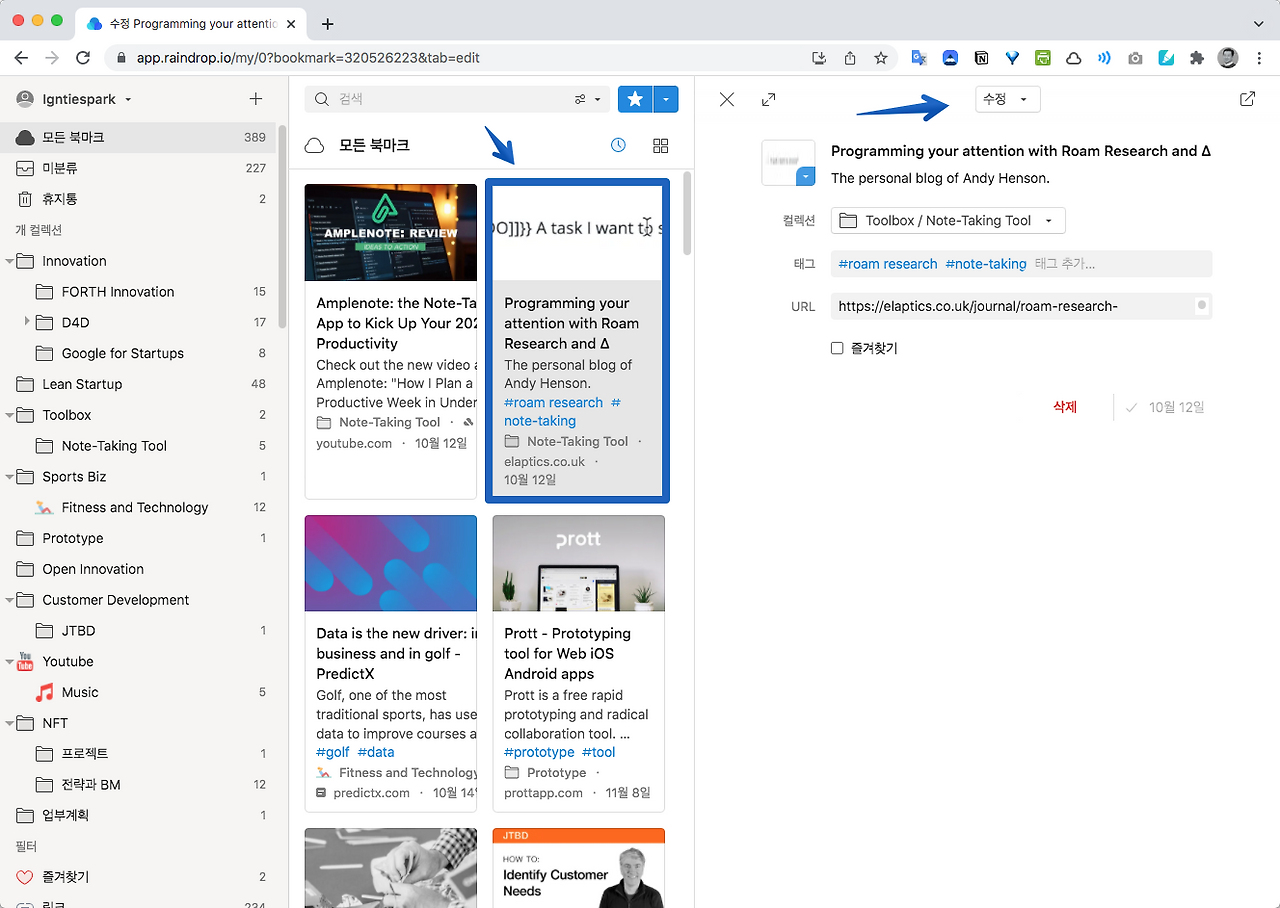Viewport: 1280px width, 908px height.
Task: Bookmark this page with address bar star
Action: pyautogui.click(x=880, y=58)
